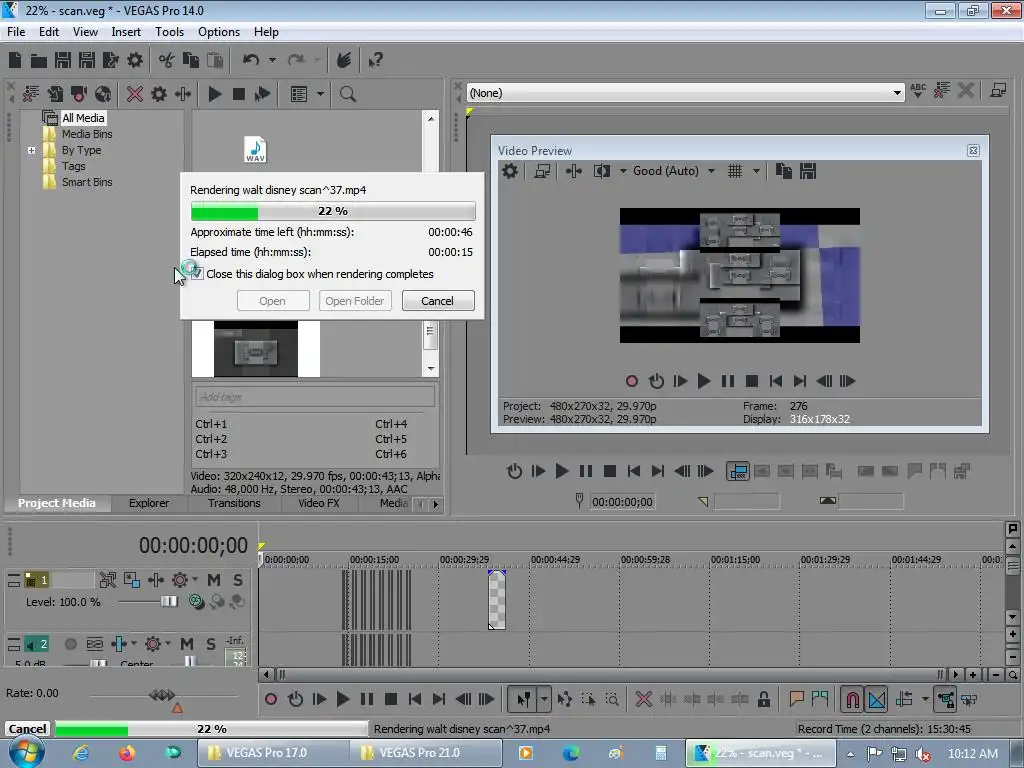Image resolution: width=1024 pixels, height=768 pixels.
Task: Click the Cut scissors icon
Action: click(x=167, y=60)
